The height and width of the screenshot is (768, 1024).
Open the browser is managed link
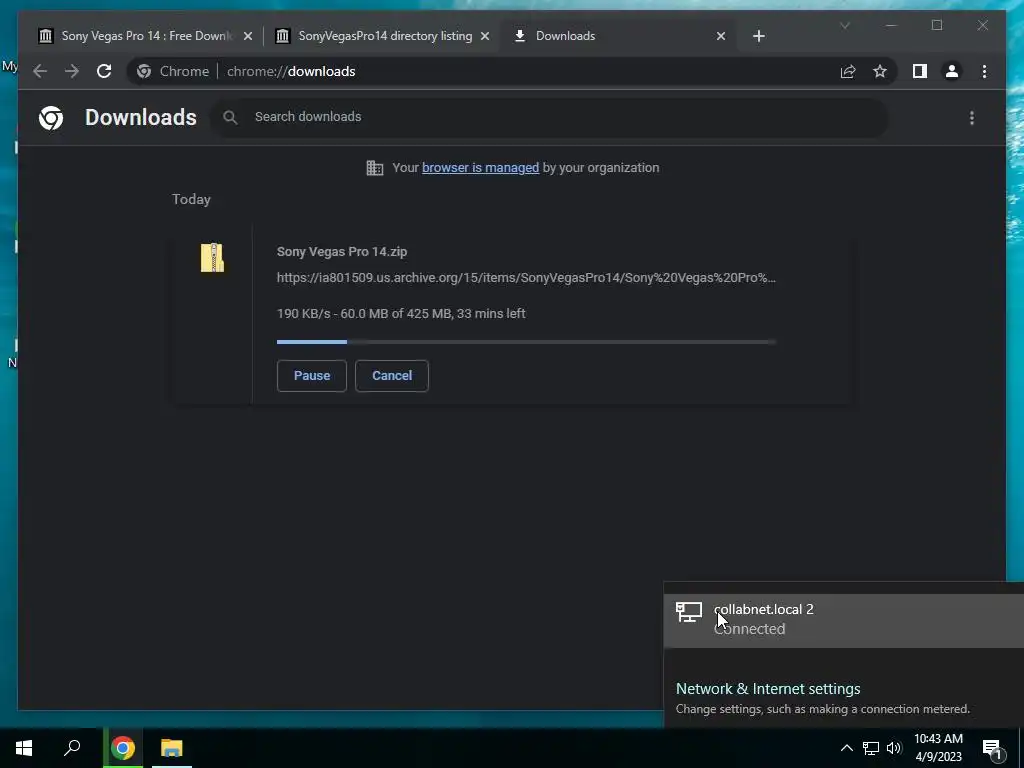coord(481,168)
